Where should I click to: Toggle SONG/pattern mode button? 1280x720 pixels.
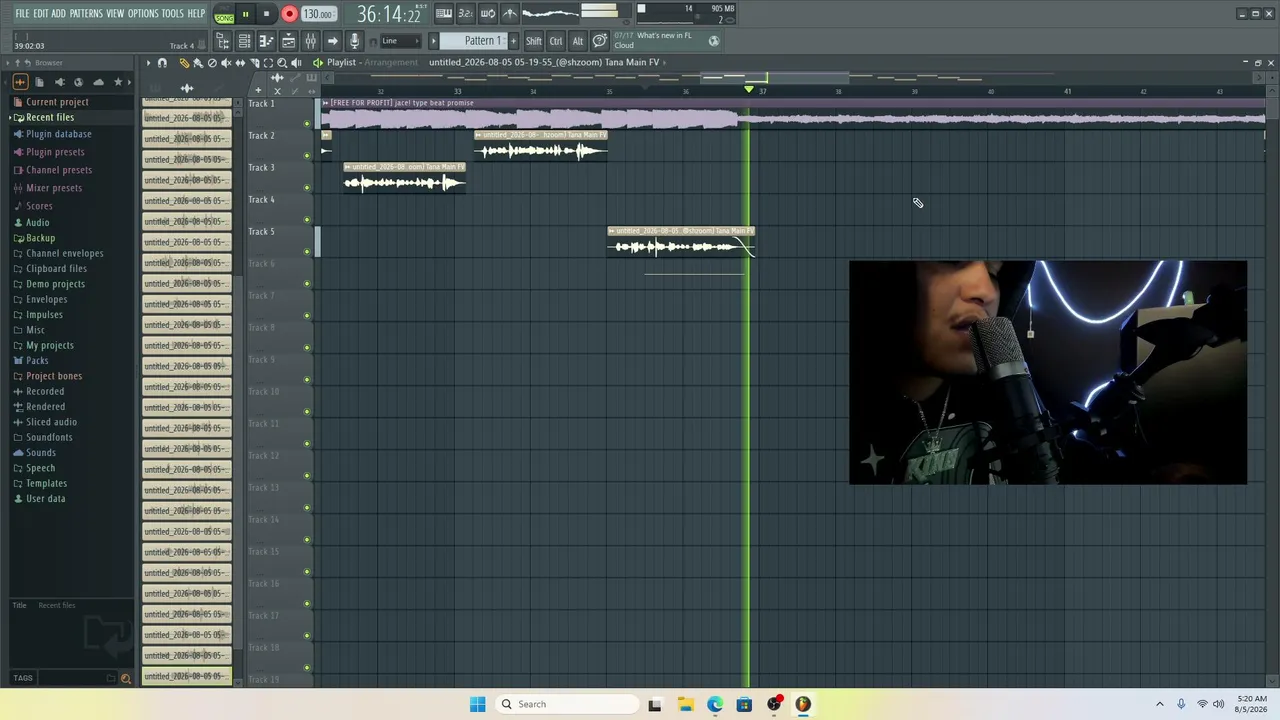(224, 14)
